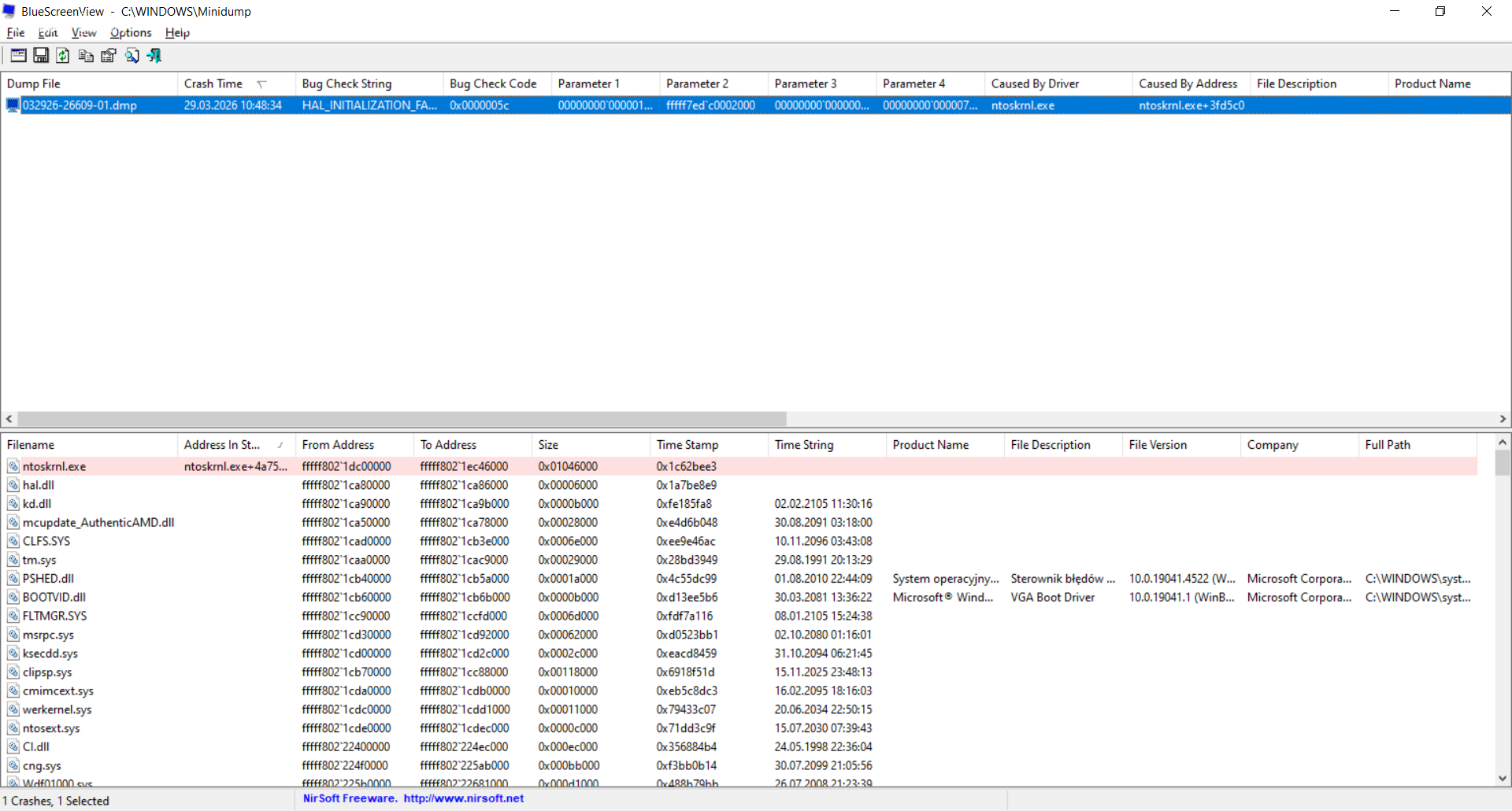This screenshot has width=1512, height=811.
Task: Open the View menu
Action: 83,33
